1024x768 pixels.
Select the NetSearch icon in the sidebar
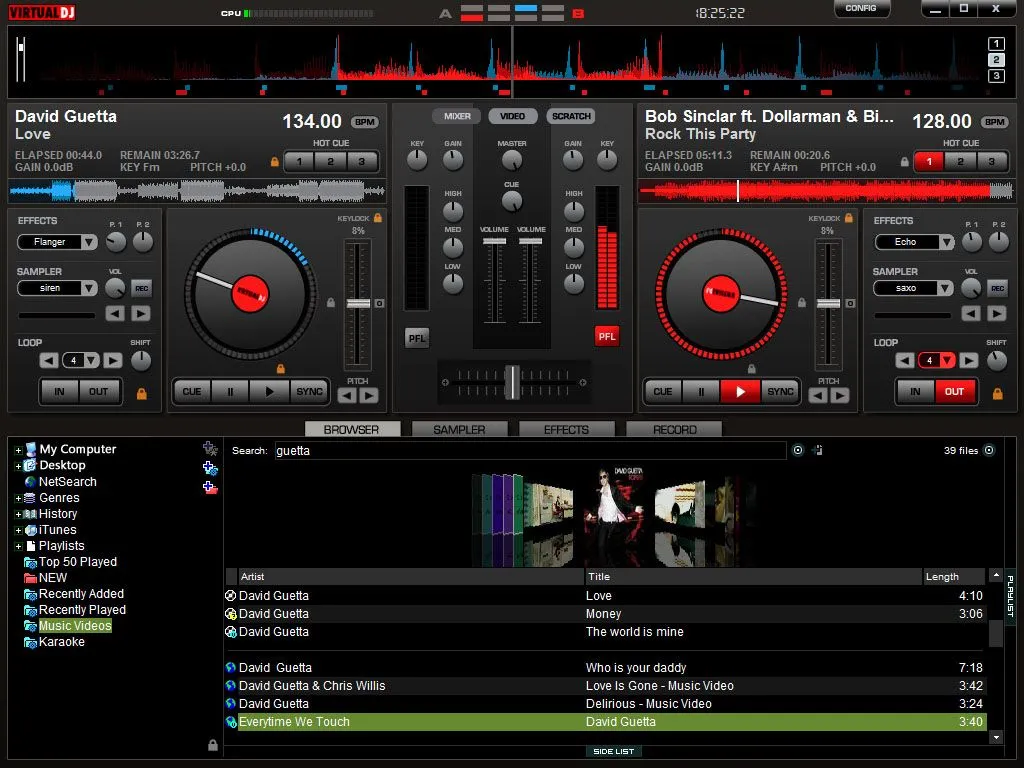31,481
